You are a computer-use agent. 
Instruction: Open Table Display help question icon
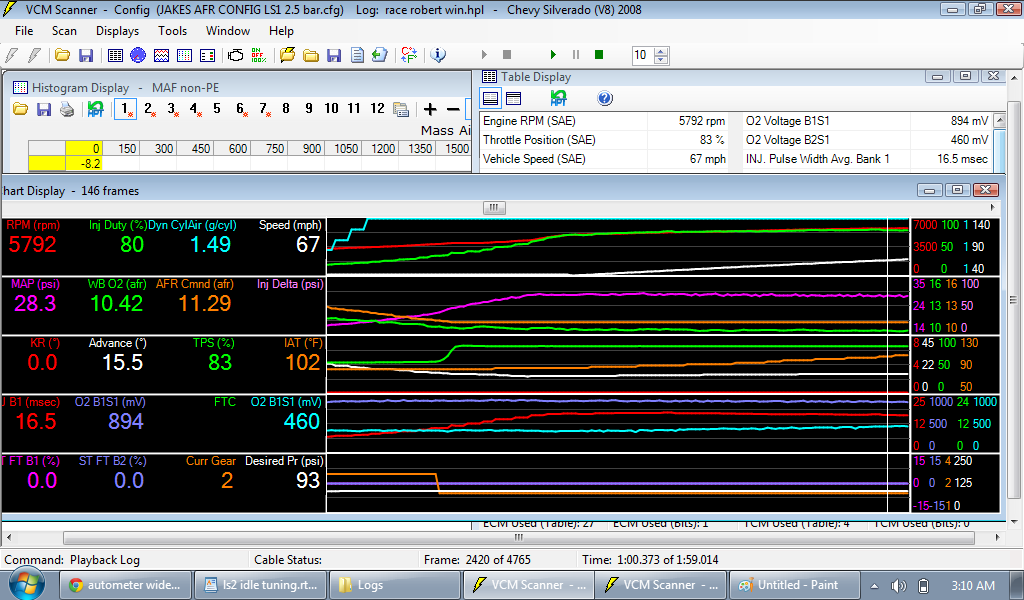[605, 99]
